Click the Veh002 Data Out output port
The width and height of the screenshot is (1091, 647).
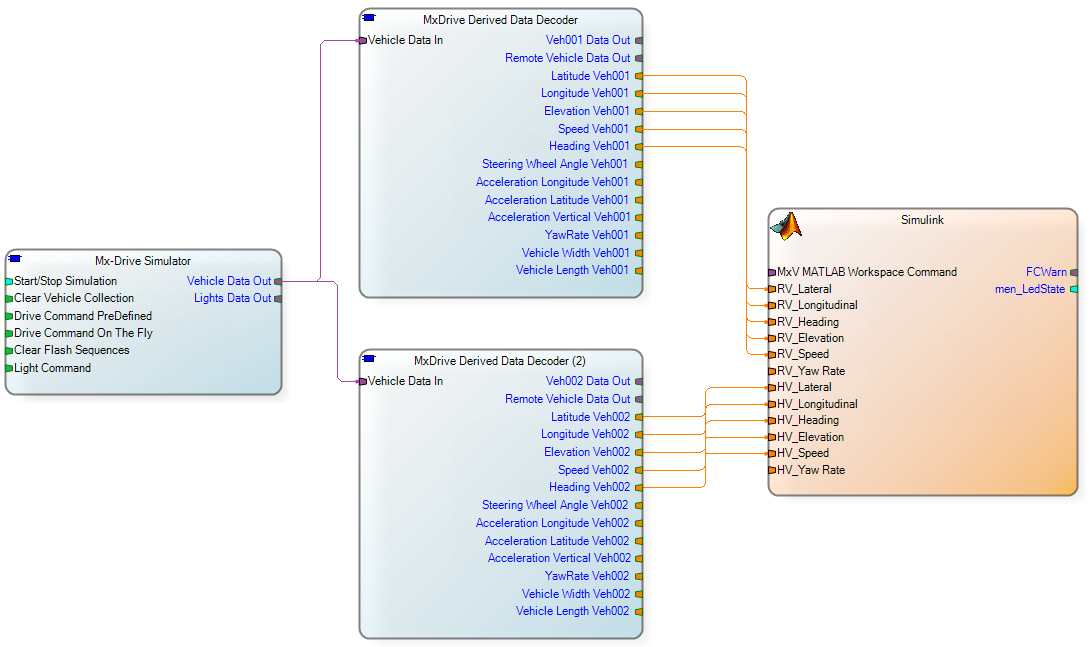click(x=639, y=381)
